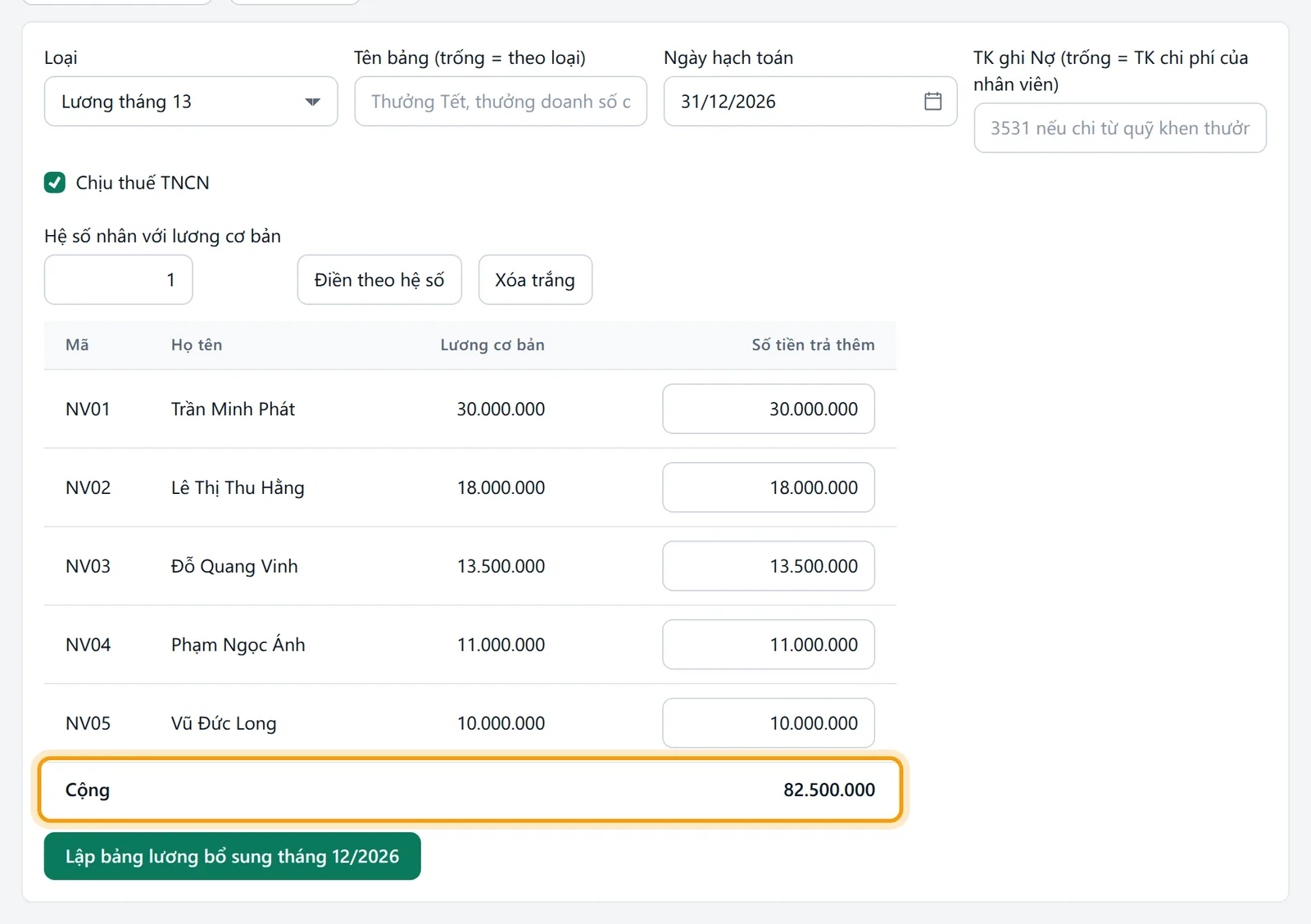1311x924 pixels.
Task: Click the Điền theo hệ số button
Action: (379, 280)
